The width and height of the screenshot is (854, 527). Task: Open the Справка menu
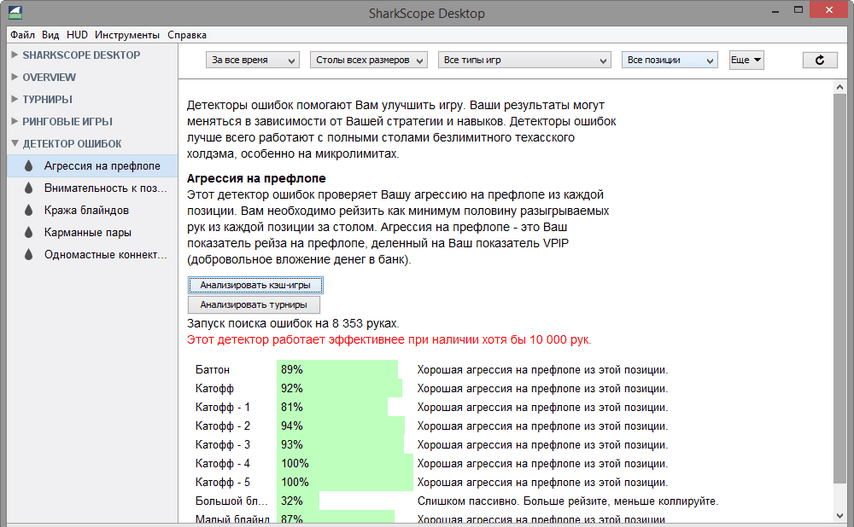click(187, 35)
